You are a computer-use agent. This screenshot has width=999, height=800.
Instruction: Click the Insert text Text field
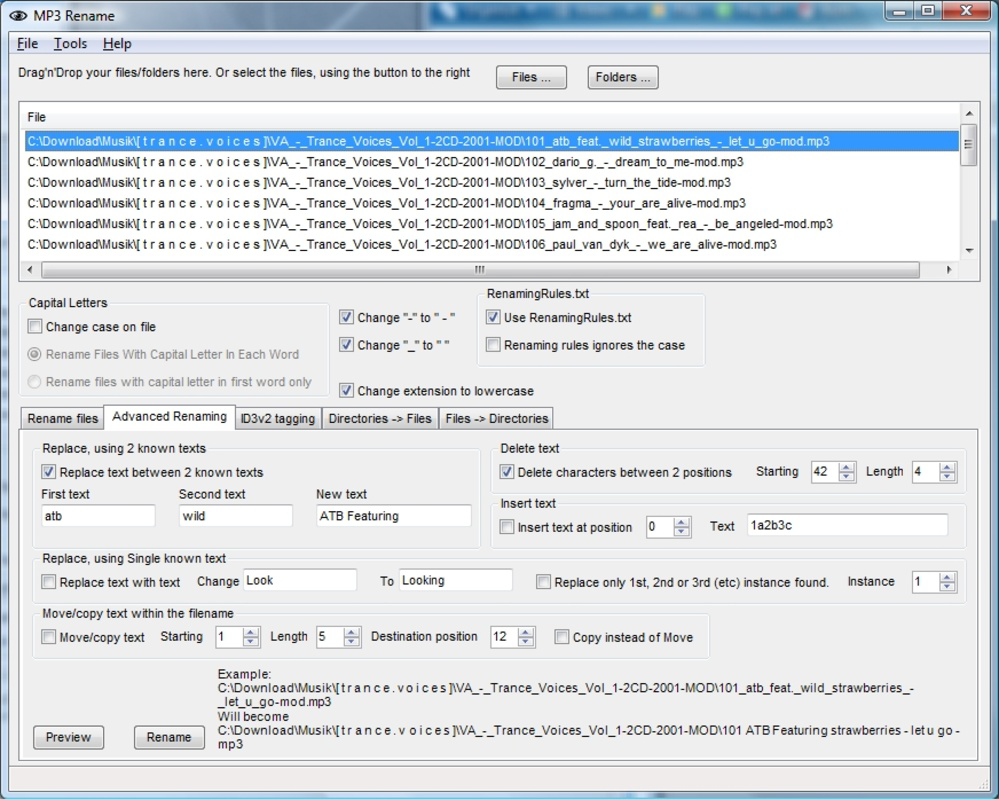pyautogui.click(x=847, y=525)
